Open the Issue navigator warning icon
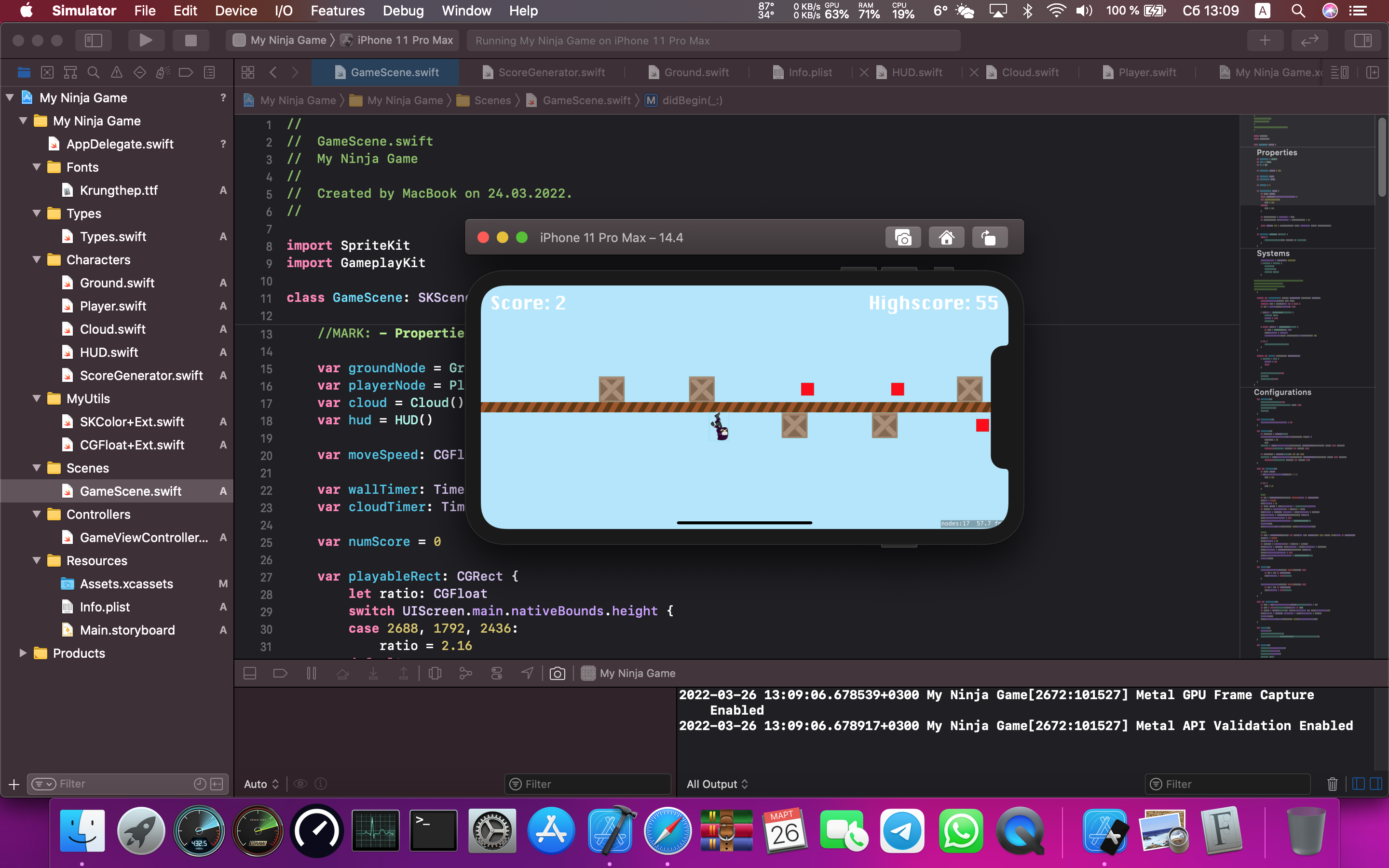Image resolution: width=1389 pixels, height=868 pixels. point(117,72)
